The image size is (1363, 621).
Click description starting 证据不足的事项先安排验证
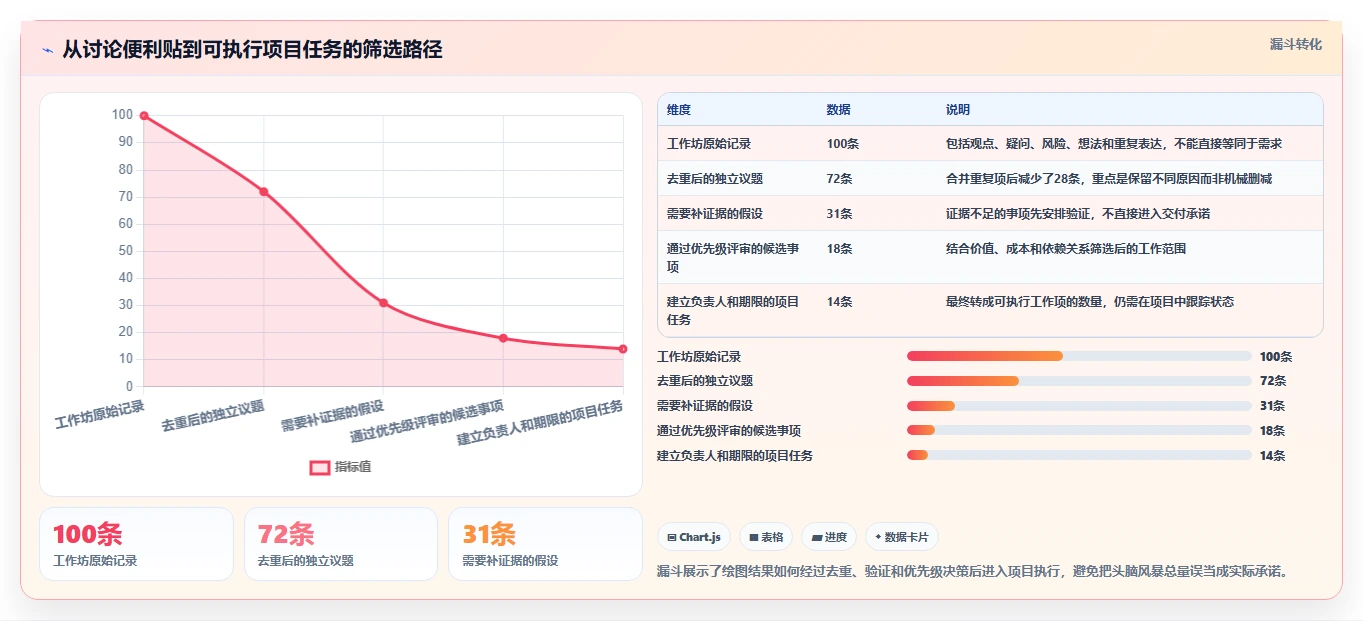[1078, 214]
